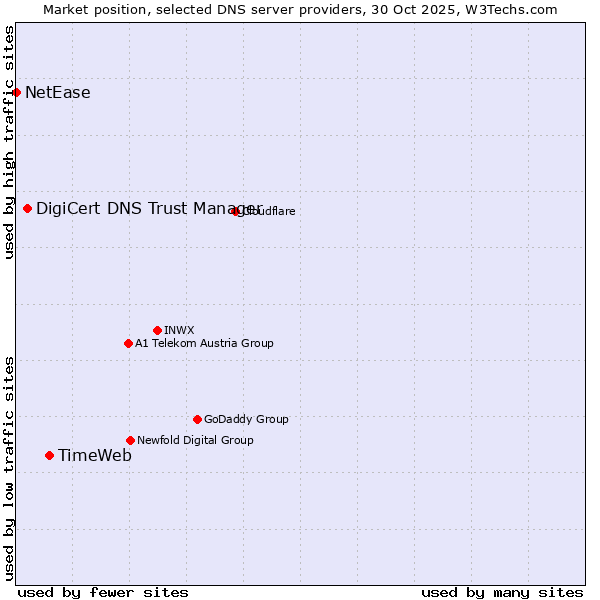Click the TimeWeb text label

[x=95, y=456]
